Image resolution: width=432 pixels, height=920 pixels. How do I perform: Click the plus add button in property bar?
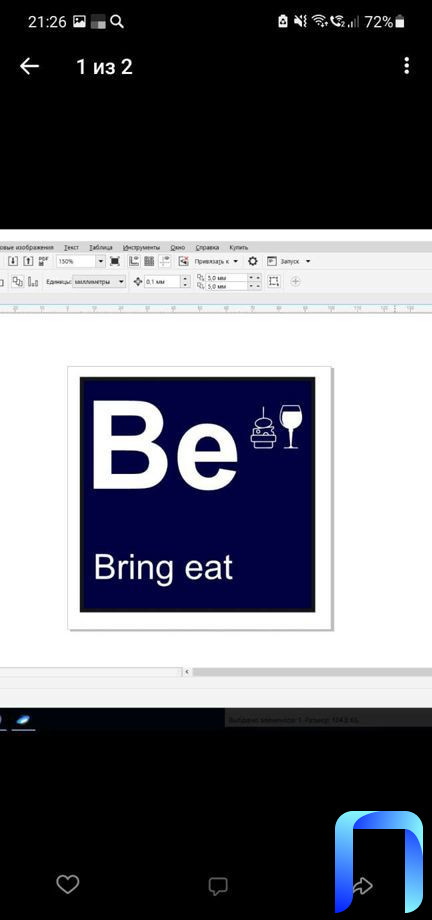pos(295,282)
